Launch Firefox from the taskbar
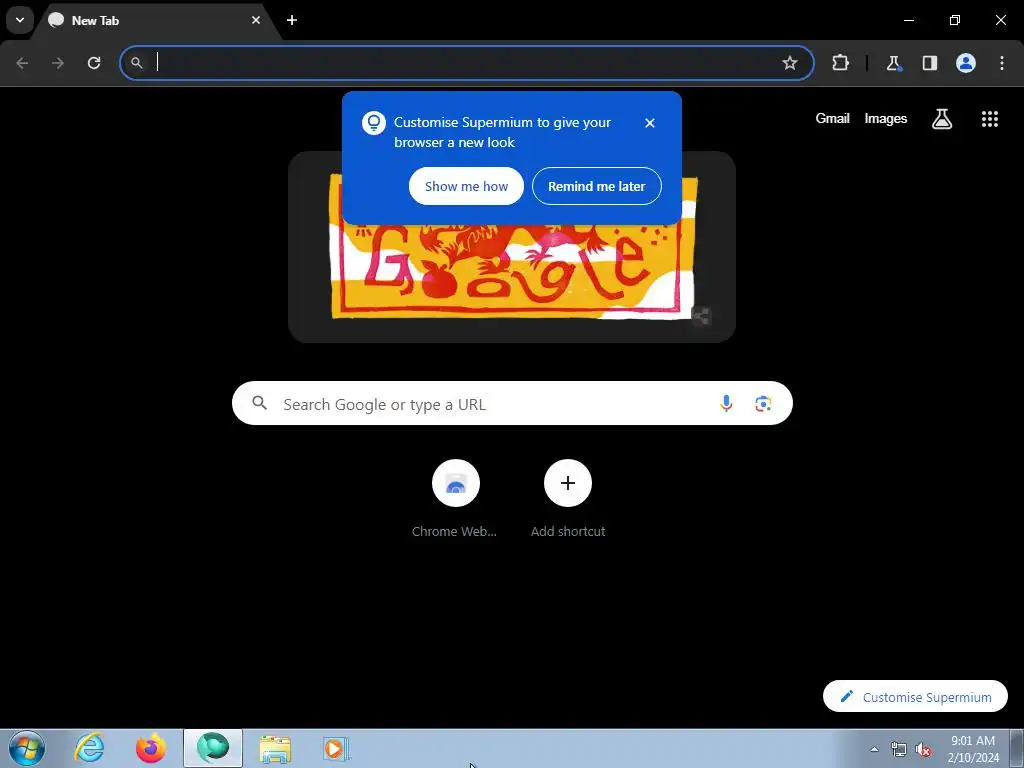 [150, 748]
